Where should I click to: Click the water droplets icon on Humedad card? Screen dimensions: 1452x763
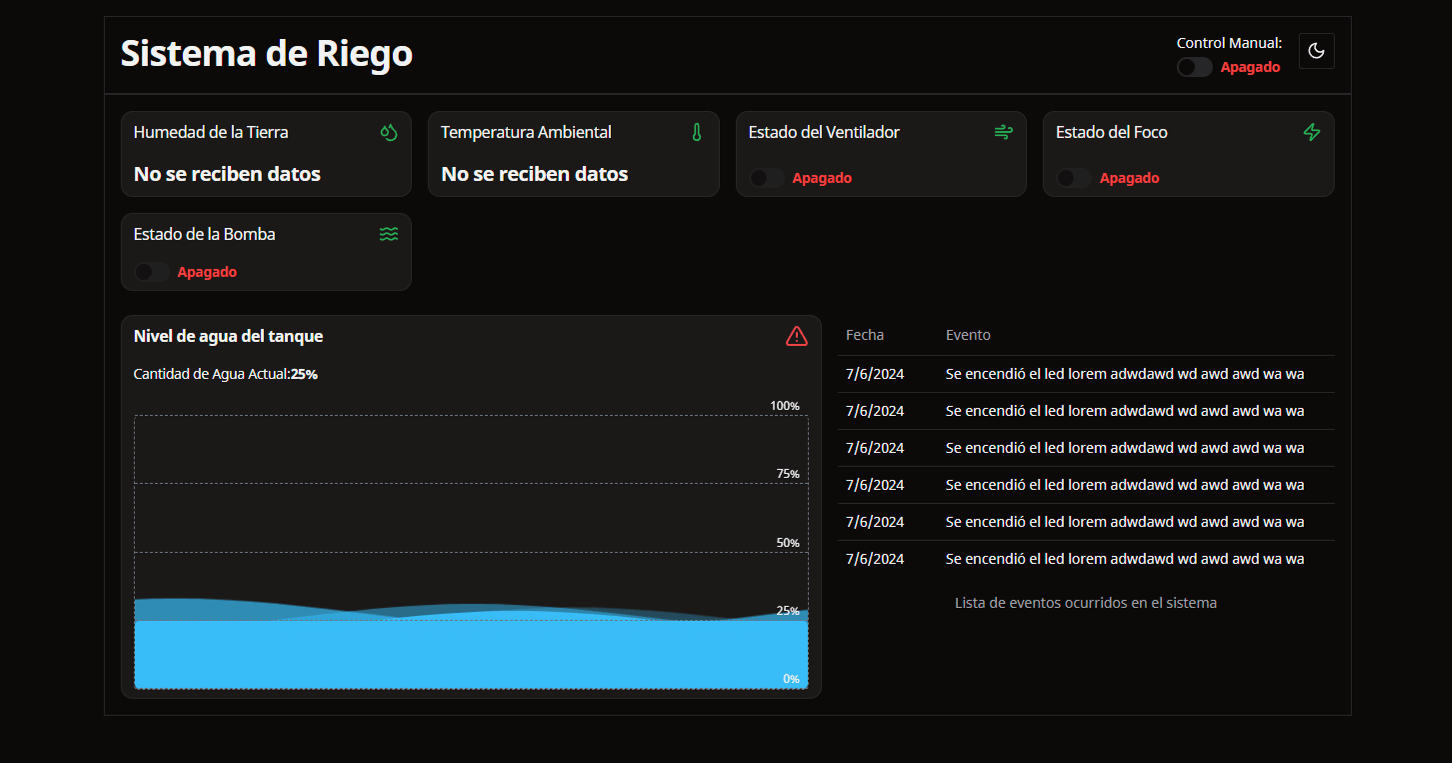tap(389, 132)
